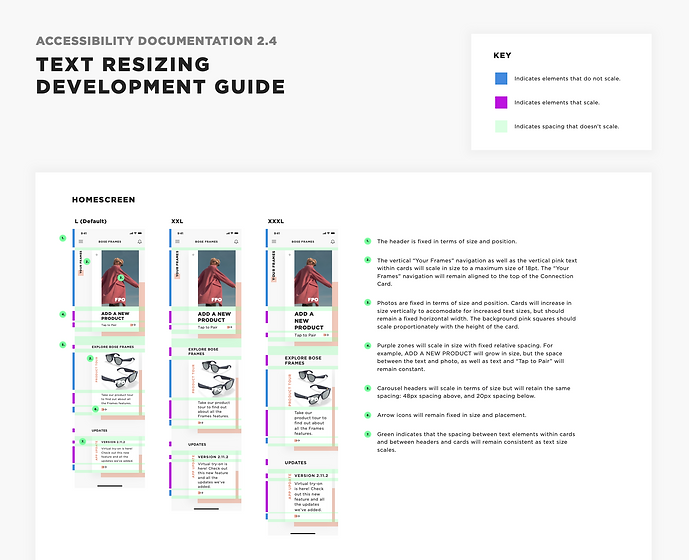Click the 'XXL' size label
This screenshot has height=560, width=689.
[177, 221]
